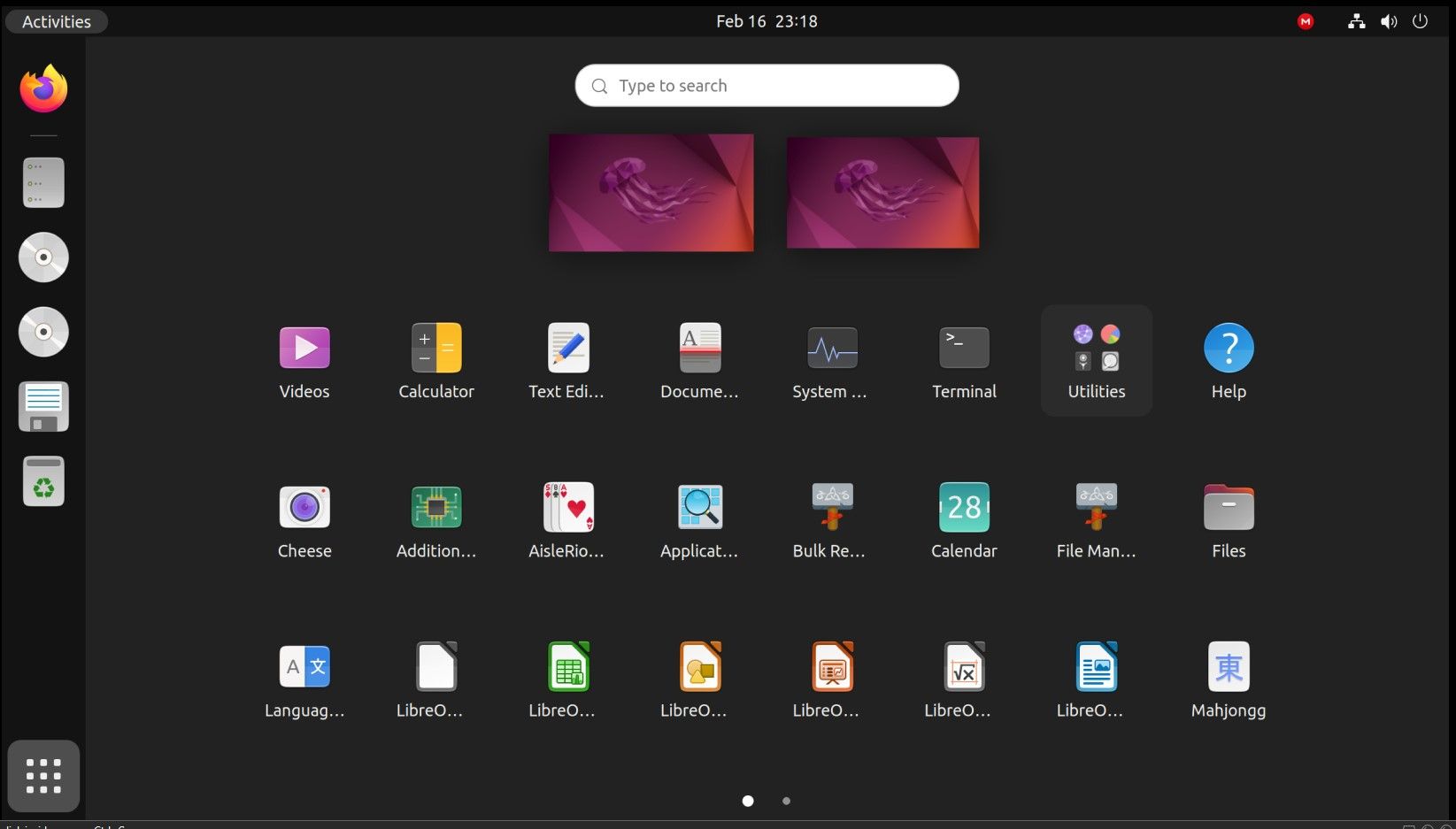
Task: Click the Type to search field
Action: (x=767, y=85)
